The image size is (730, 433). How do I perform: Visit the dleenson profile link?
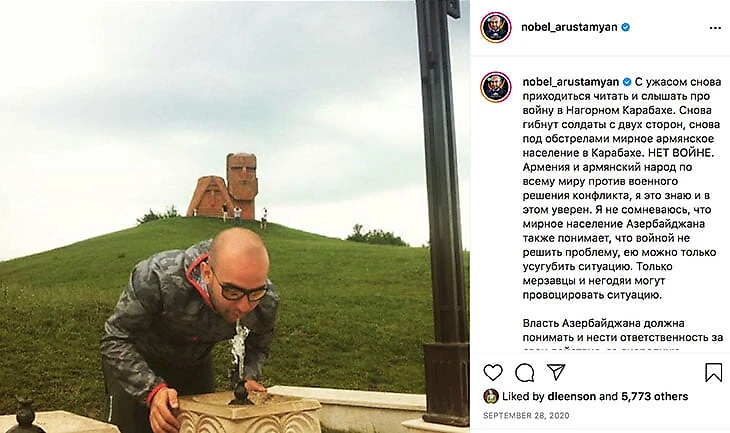(x=572, y=396)
